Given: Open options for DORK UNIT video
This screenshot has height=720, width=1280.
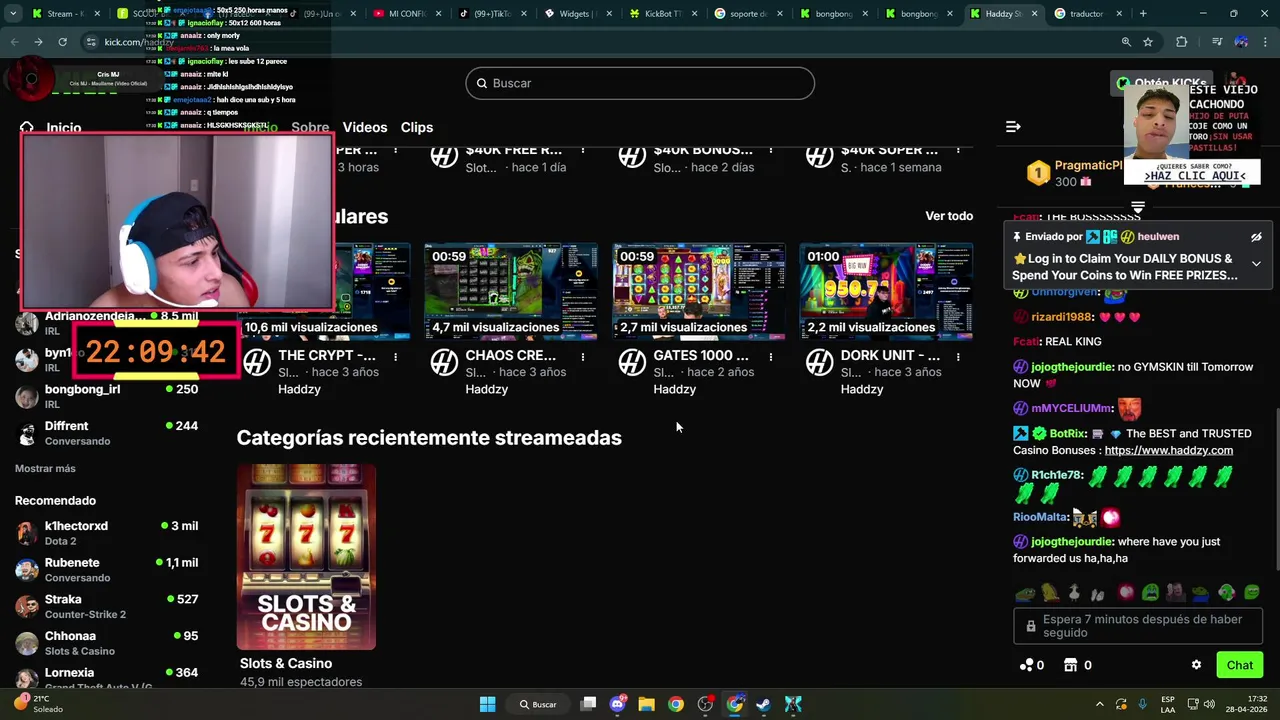Looking at the screenshot, I should (958, 356).
